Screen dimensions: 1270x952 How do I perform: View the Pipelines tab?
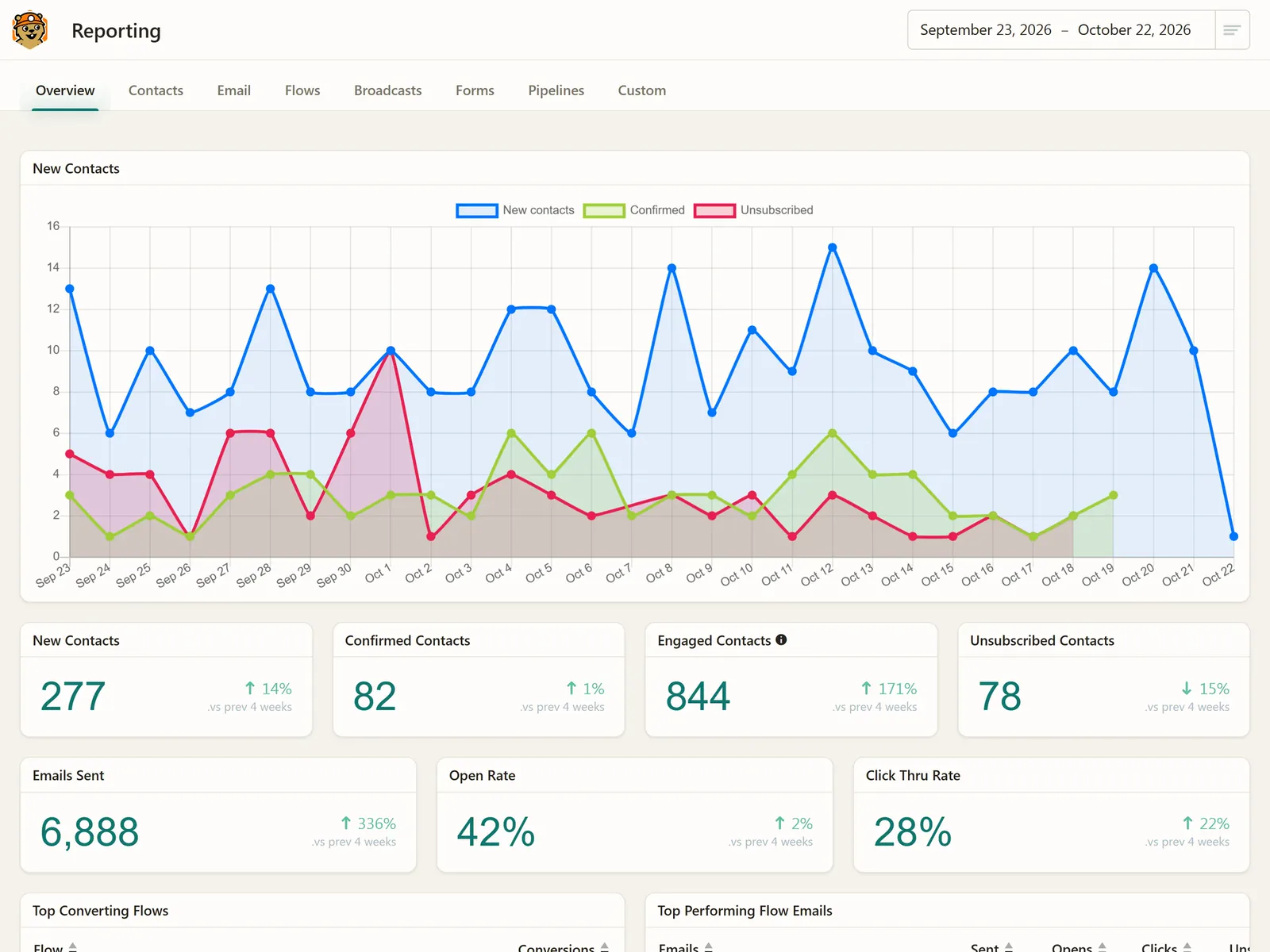pyautogui.click(x=556, y=90)
